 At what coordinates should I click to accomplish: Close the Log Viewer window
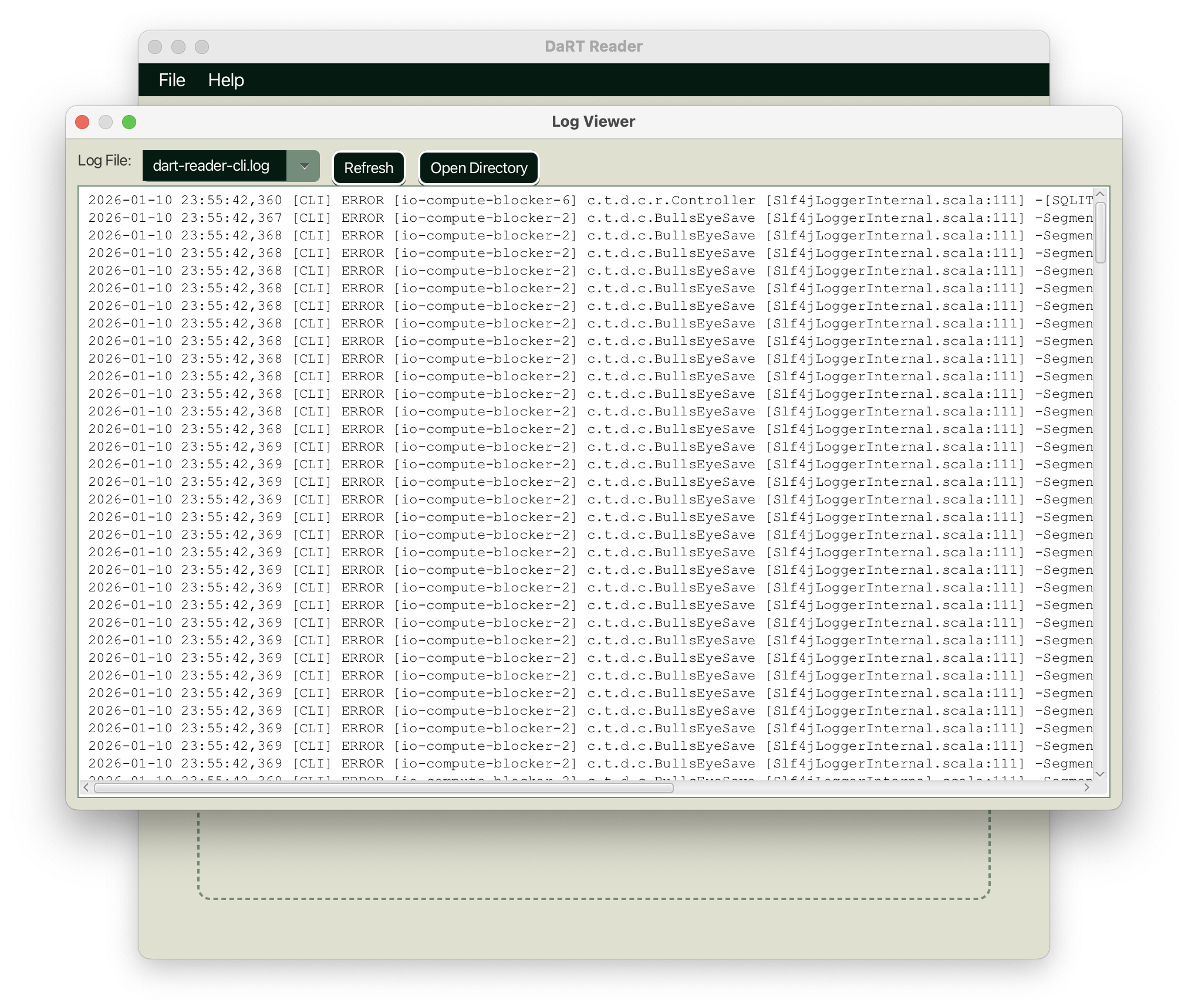(x=82, y=122)
